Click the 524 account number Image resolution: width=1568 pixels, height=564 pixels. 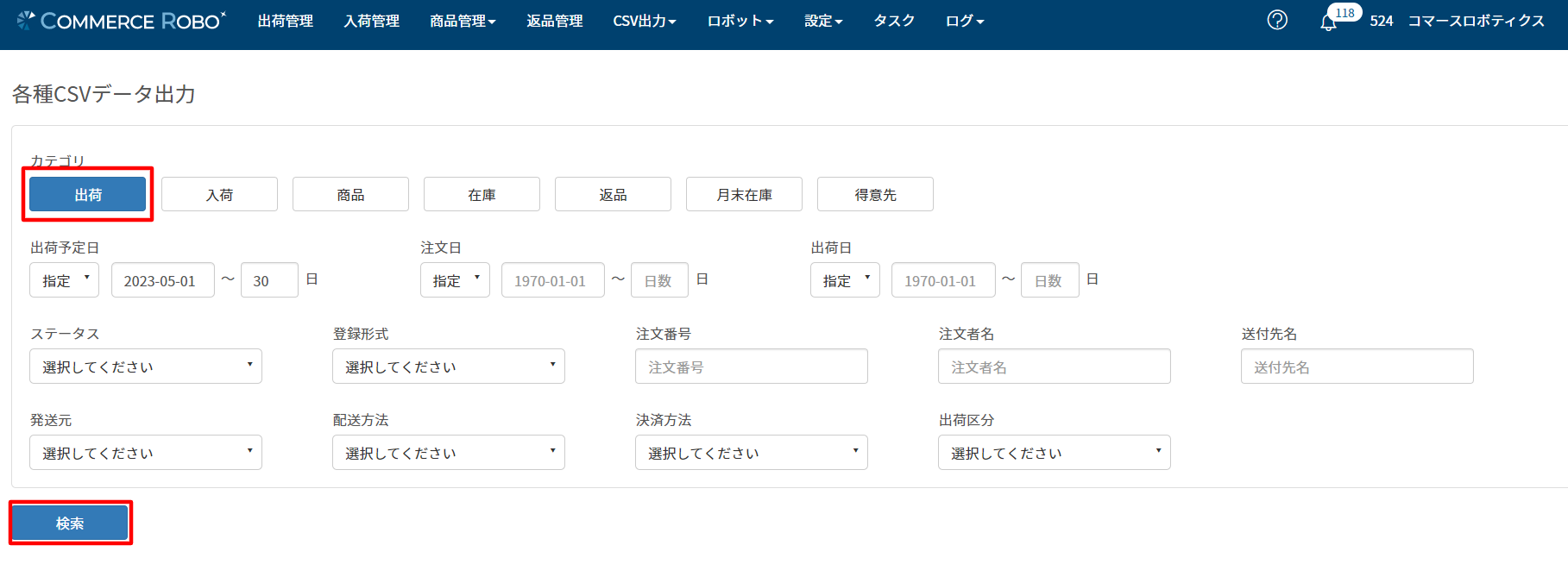[x=1382, y=21]
